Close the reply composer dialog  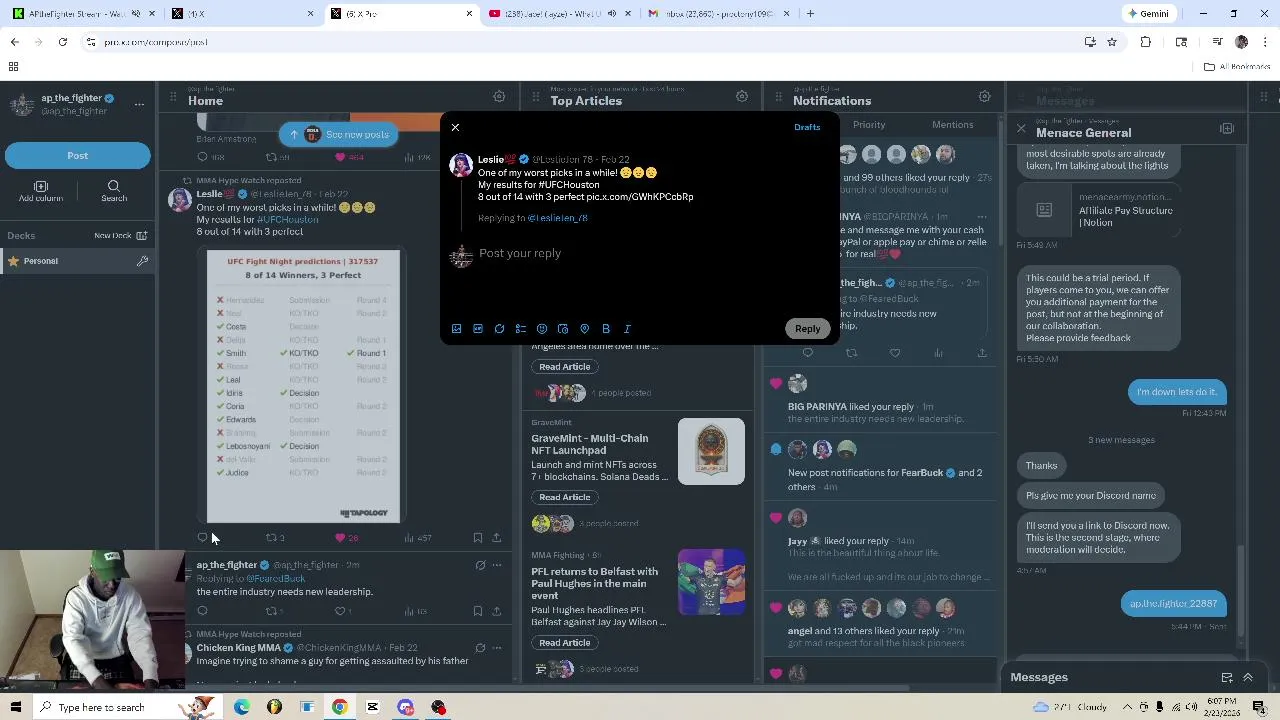point(455,127)
